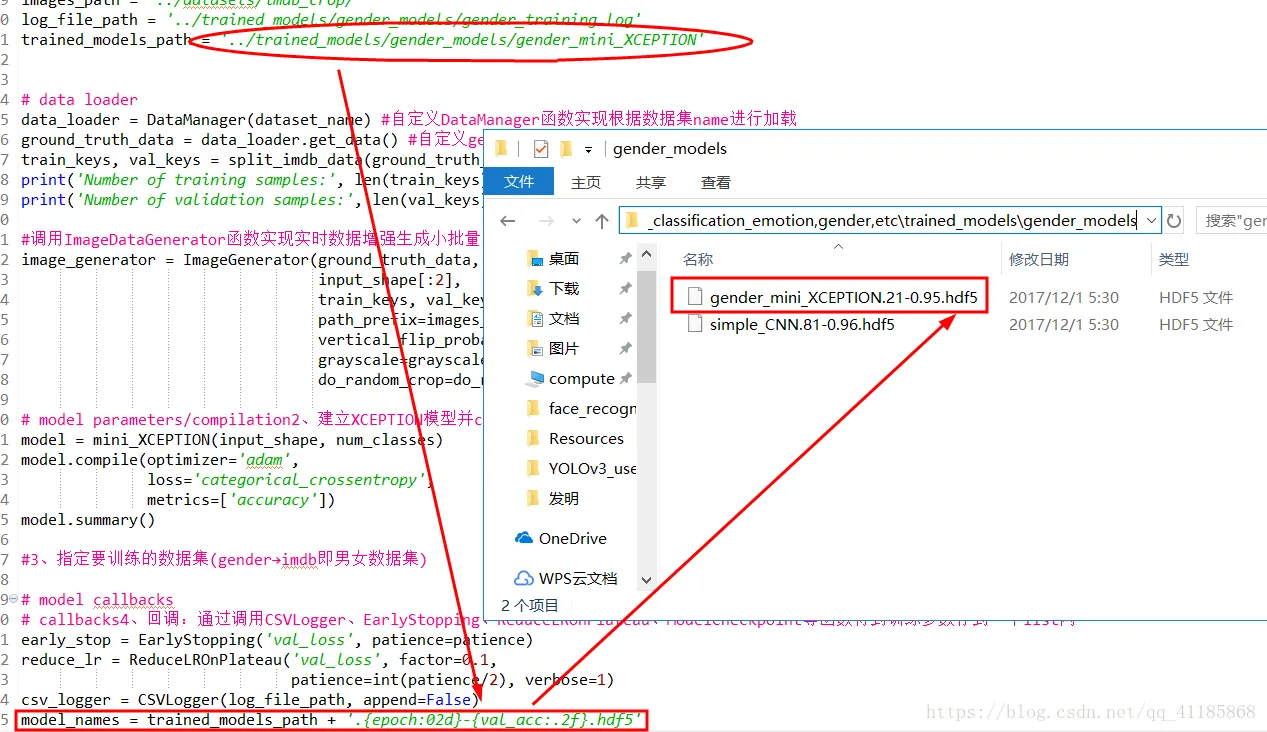
Task: Collapse code fold at '# model callbacks'
Action: (x=12, y=599)
